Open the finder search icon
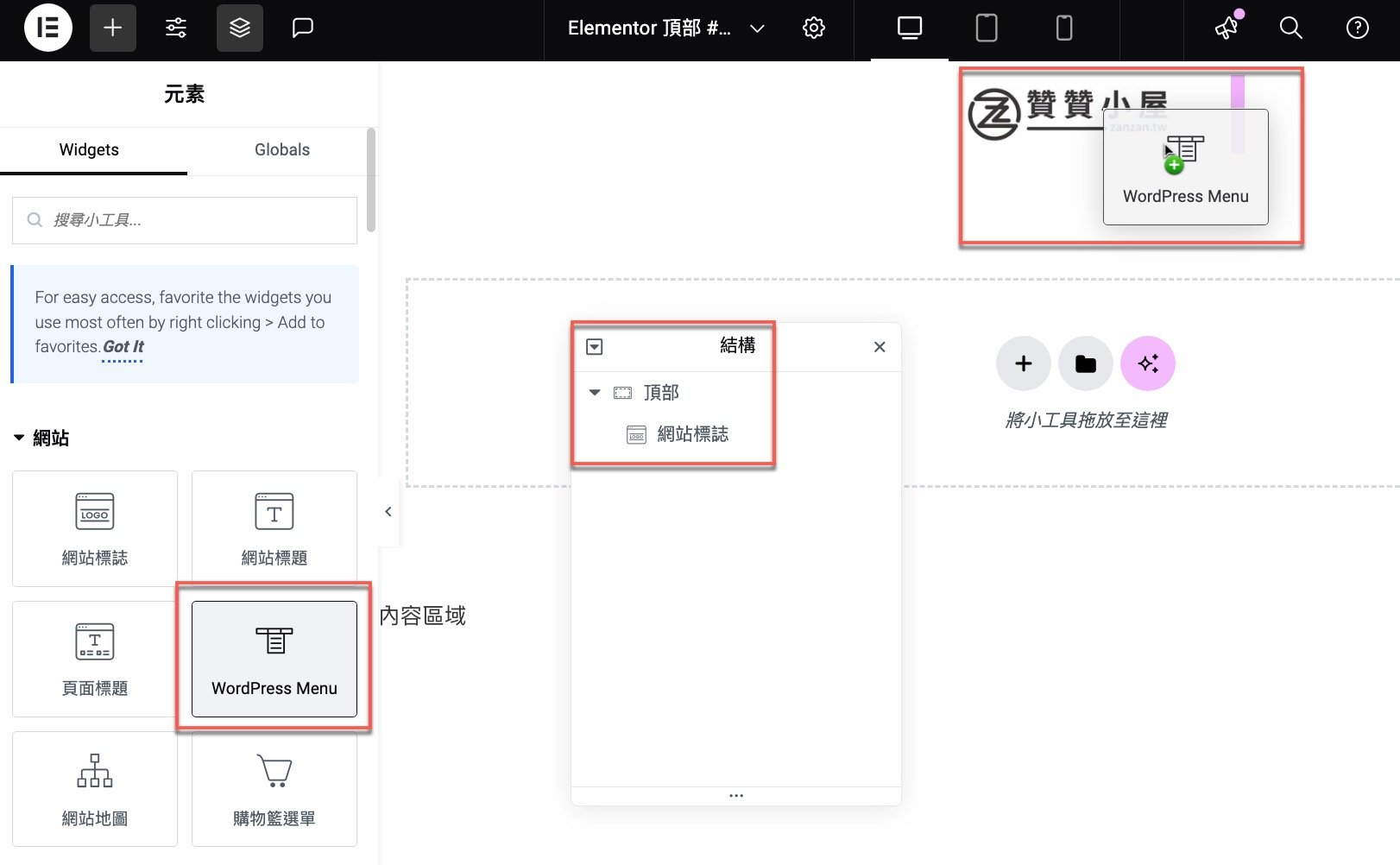Screen dimensions: 1400x865 click(x=1291, y=28)
